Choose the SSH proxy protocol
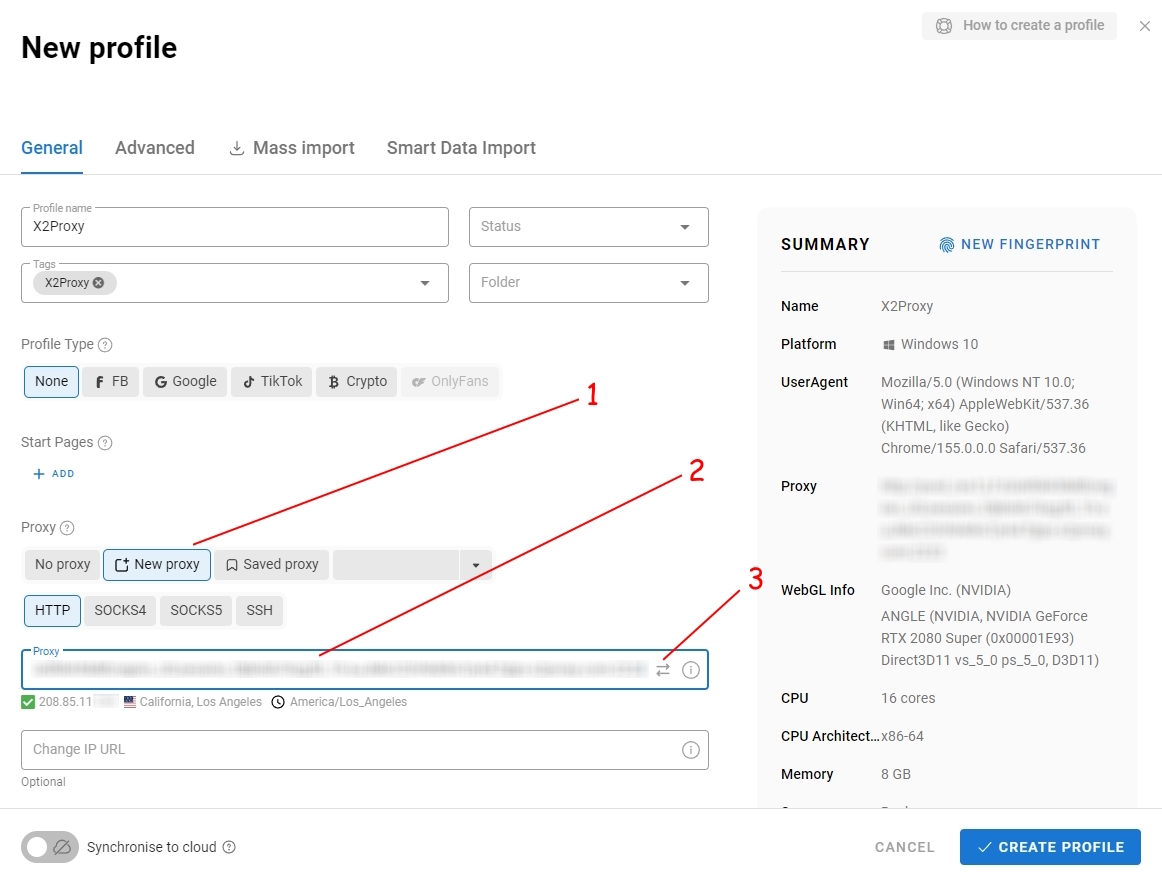The image size is (1162, 881). (x=259, y=611)
